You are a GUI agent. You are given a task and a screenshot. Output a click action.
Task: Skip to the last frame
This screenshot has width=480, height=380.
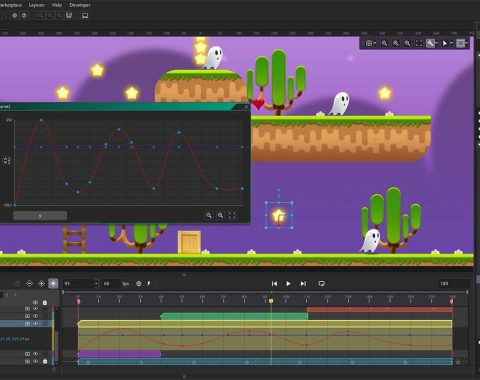(303, 284)
